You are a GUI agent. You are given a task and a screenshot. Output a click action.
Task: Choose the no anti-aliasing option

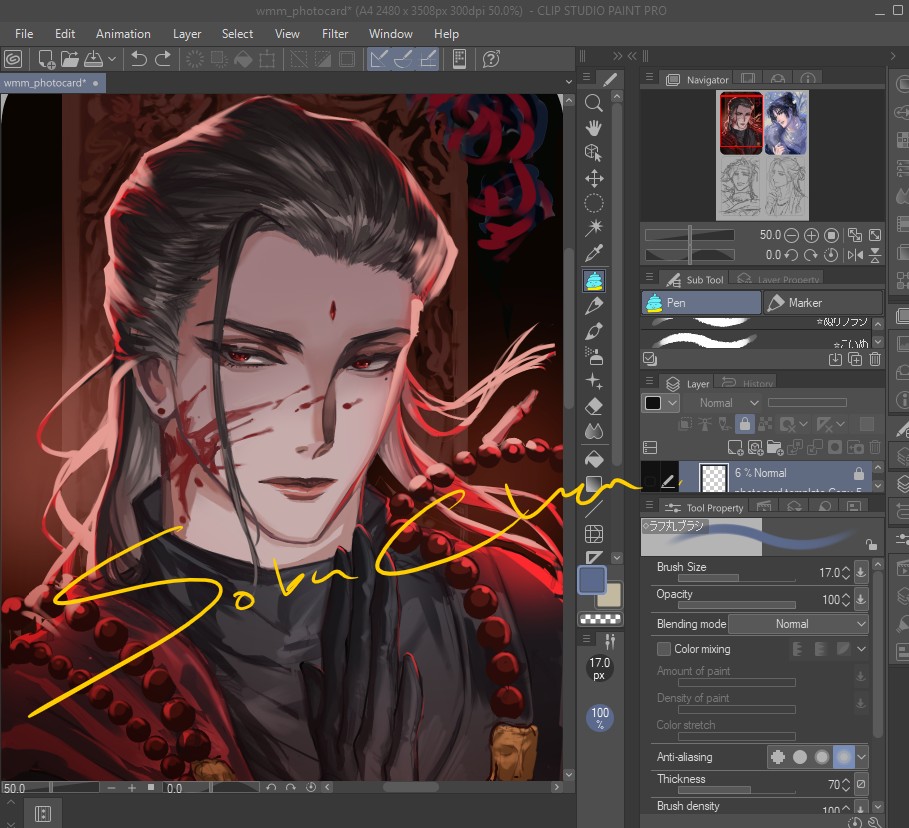778,757
